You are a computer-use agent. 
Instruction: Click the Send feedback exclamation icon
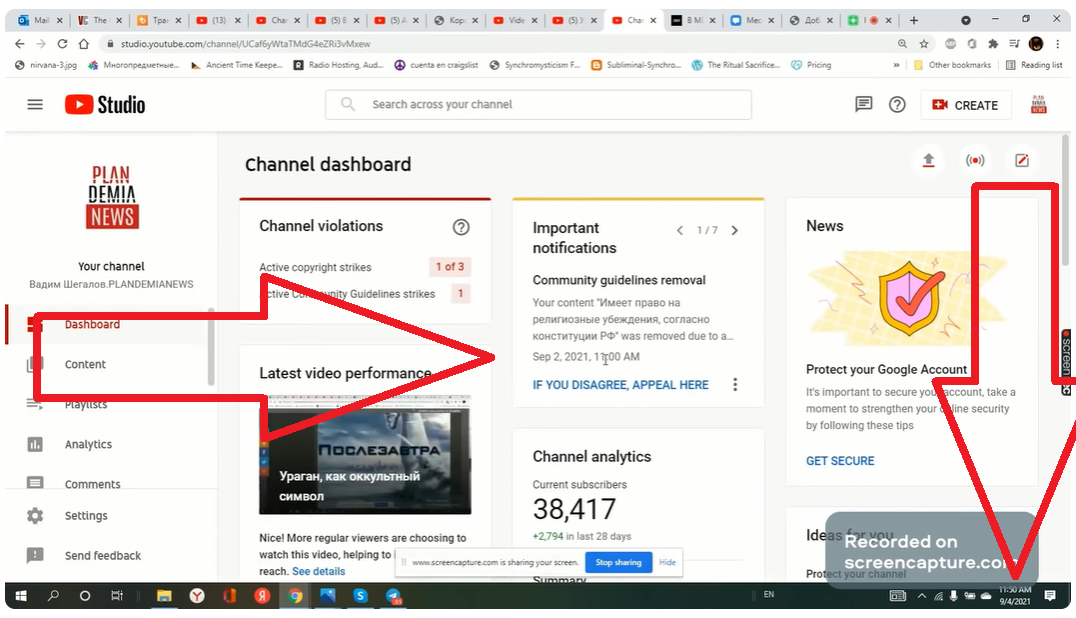(x=35, y=555)
